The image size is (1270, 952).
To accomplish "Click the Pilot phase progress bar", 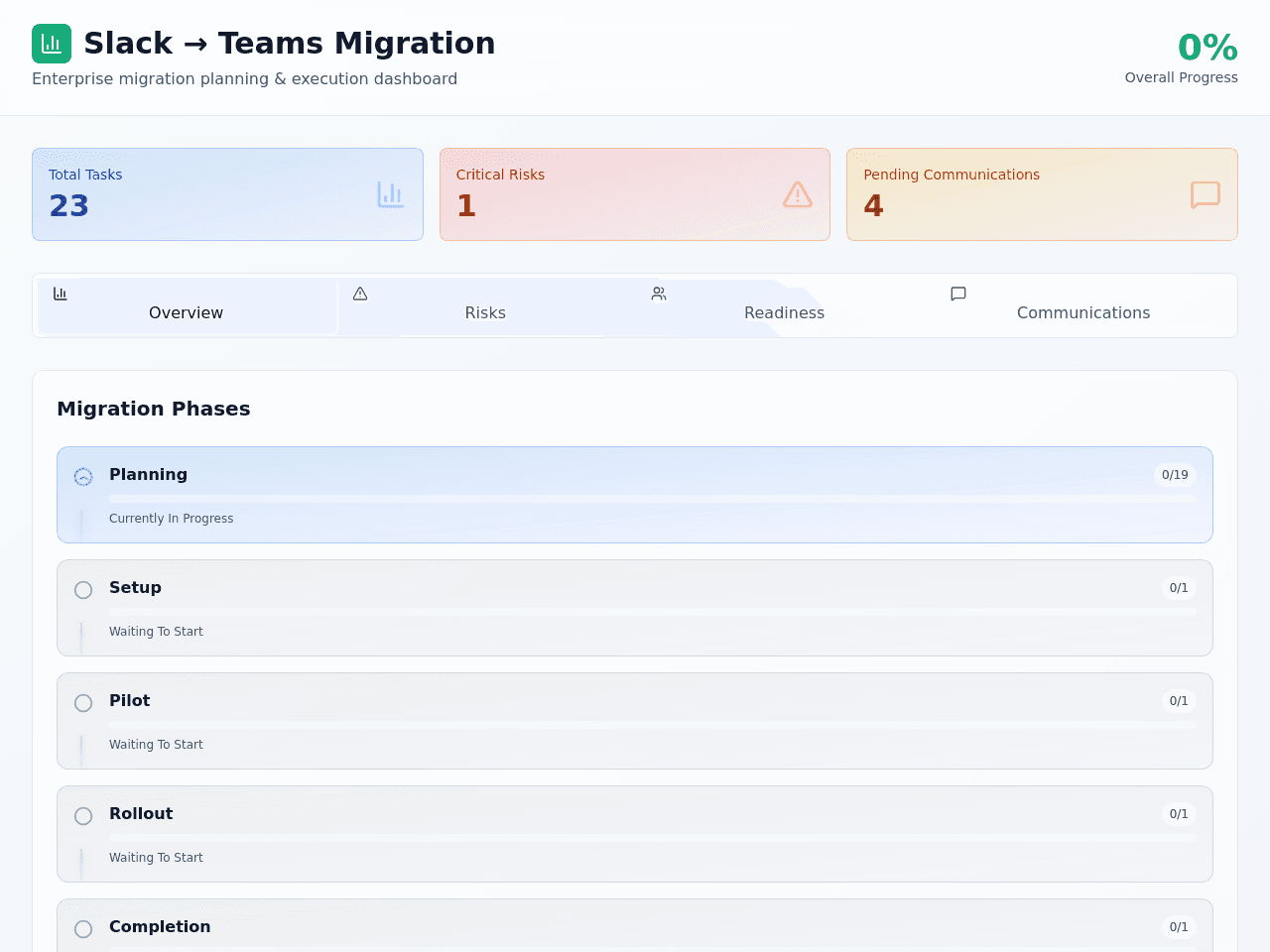I will 653,725.
